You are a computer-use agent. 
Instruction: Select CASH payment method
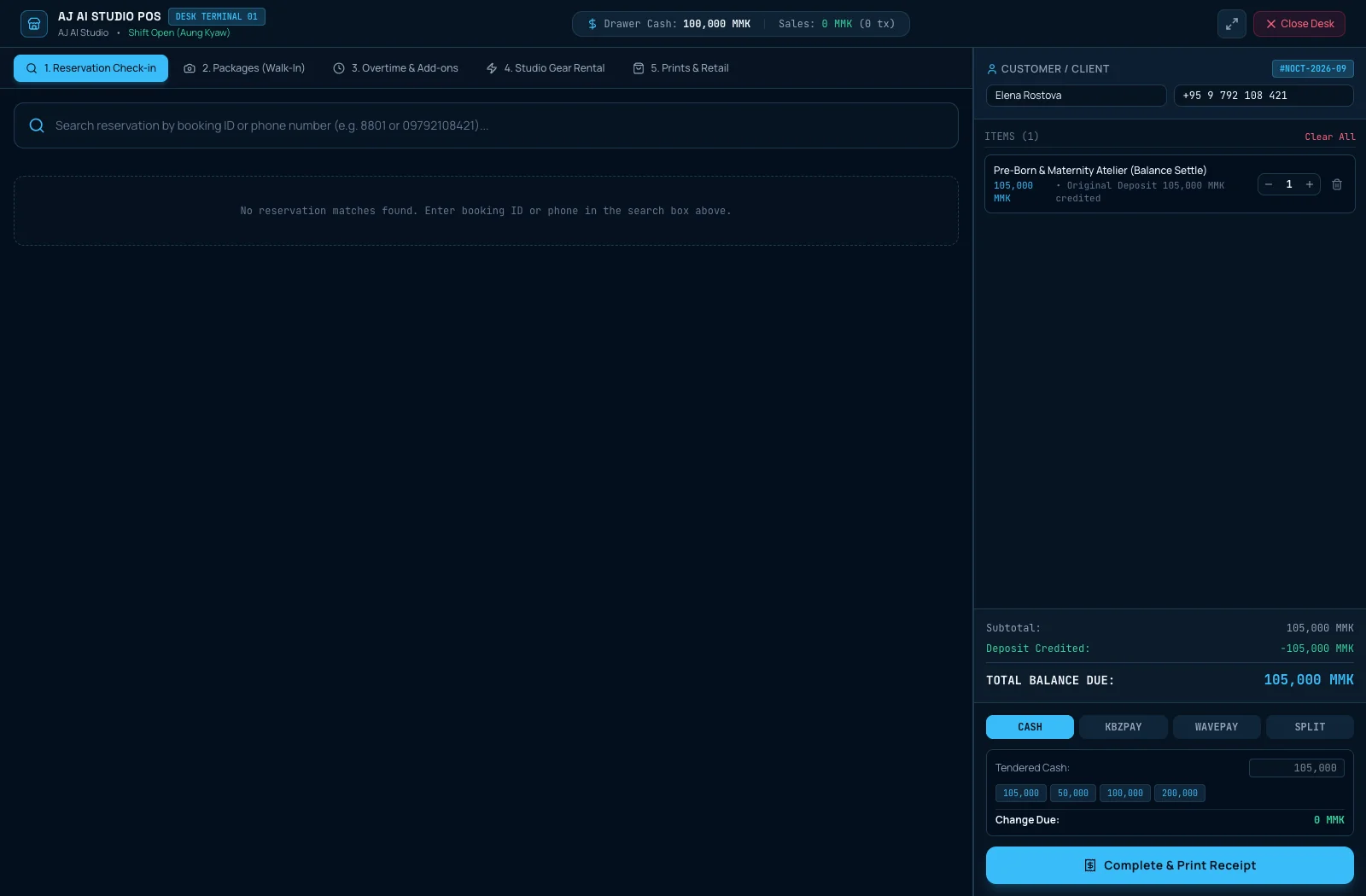click(1030, 727)
